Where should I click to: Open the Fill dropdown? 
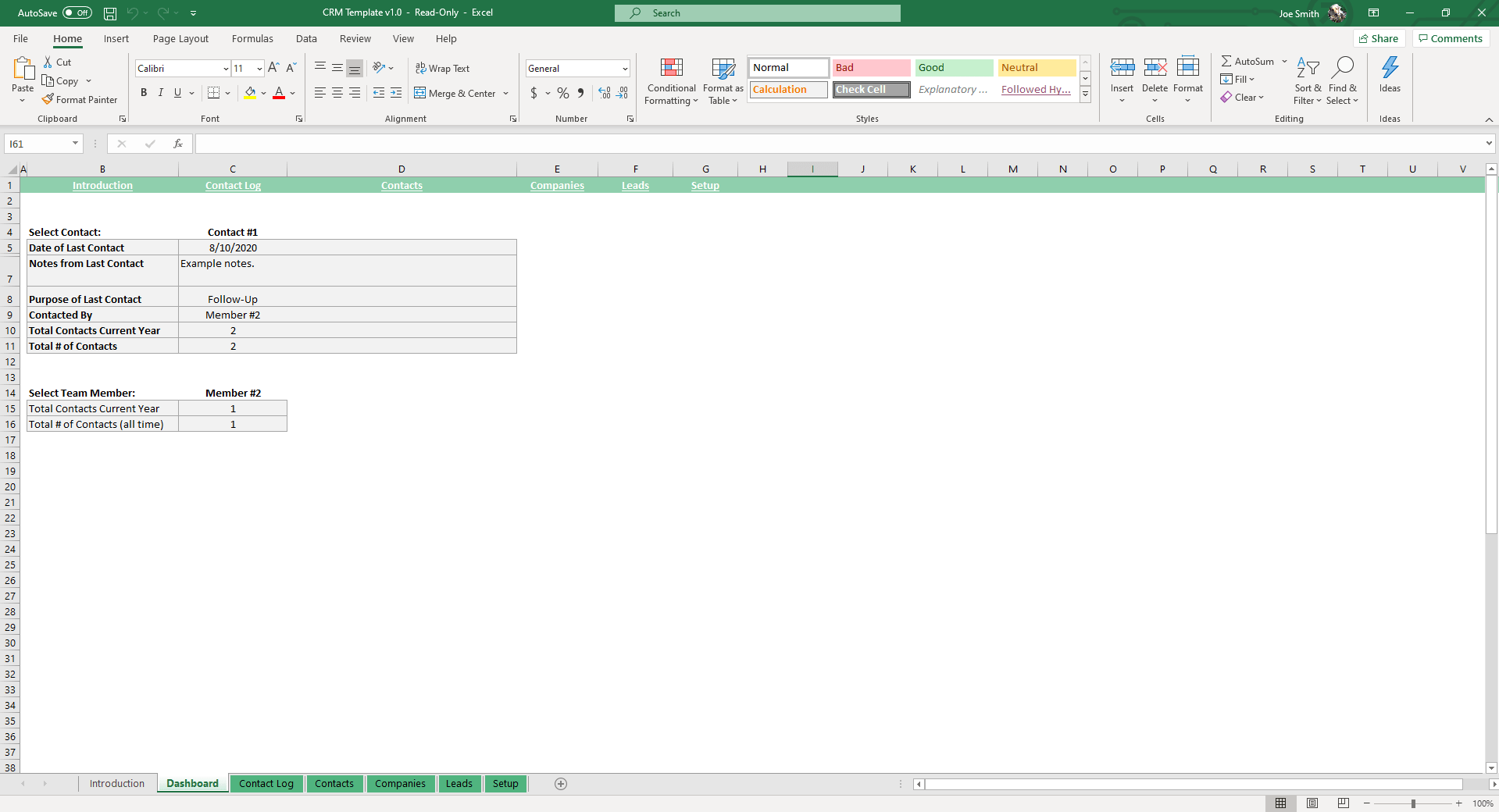click(1237, 79)
